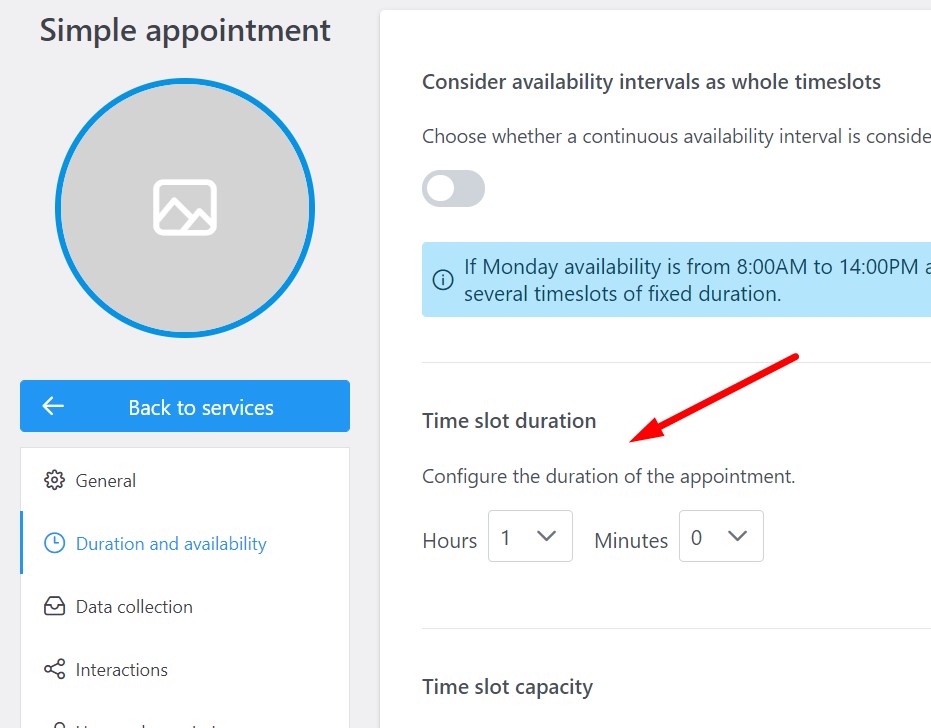Click the info icon in the blue notice

click(443, 280)
